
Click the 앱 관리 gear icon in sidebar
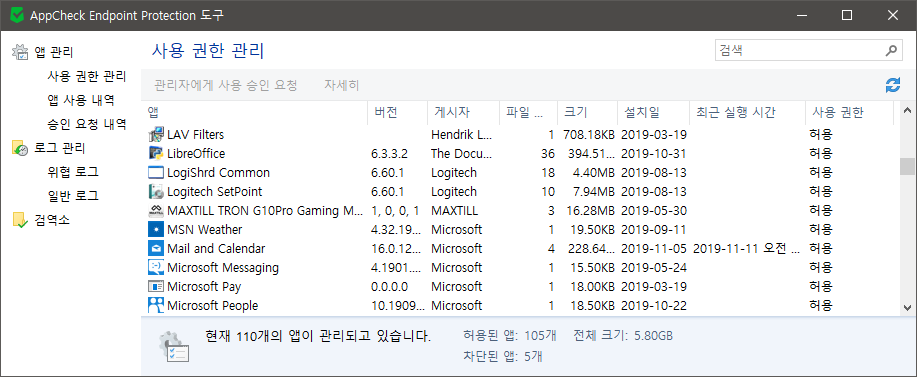[x=20, y=52]
